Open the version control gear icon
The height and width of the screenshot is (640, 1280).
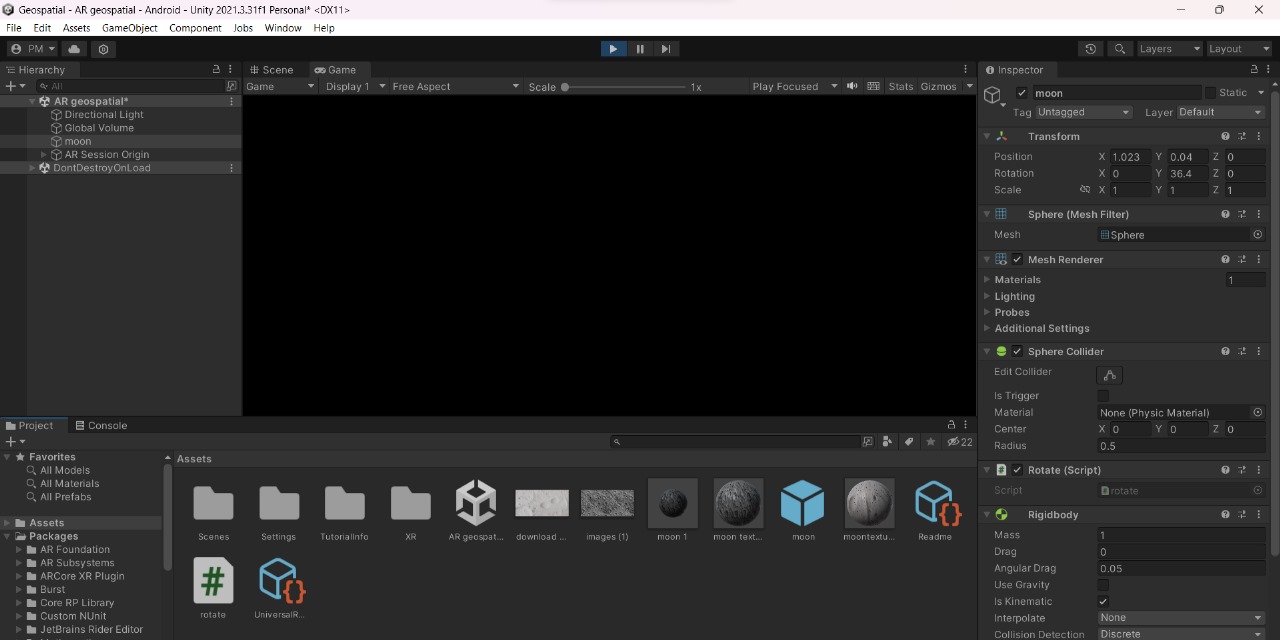coord(104,49)
